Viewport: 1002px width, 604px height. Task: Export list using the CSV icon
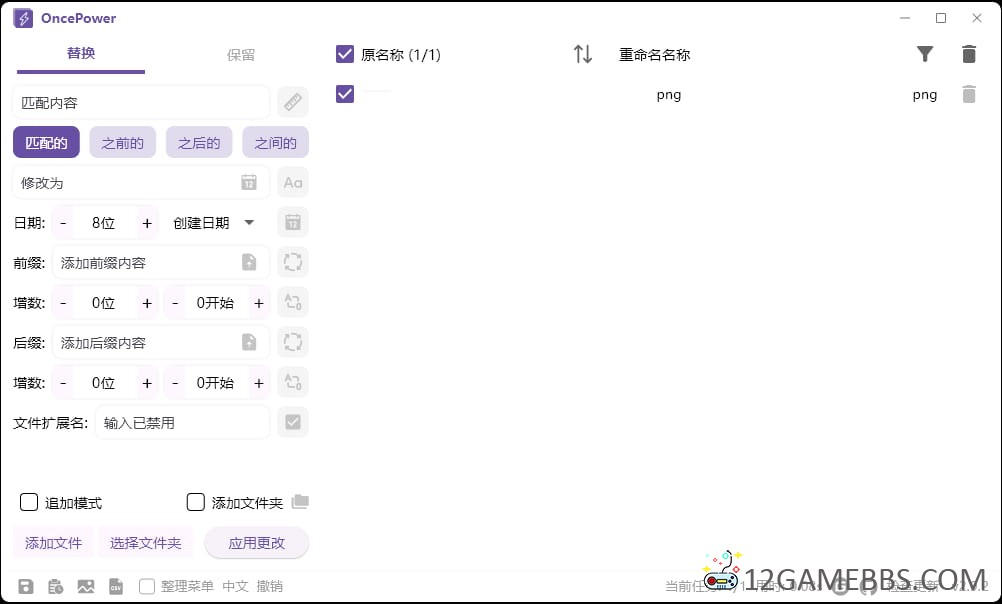click(x=116, y=587)
